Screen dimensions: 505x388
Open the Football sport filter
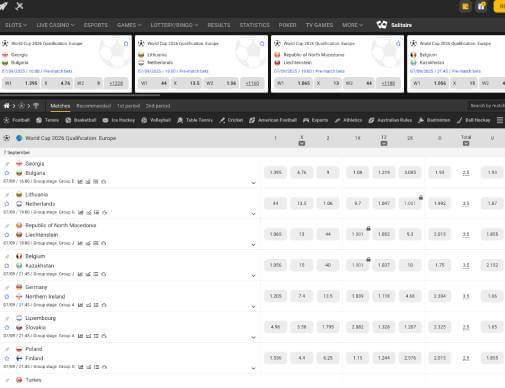[16, 120]
